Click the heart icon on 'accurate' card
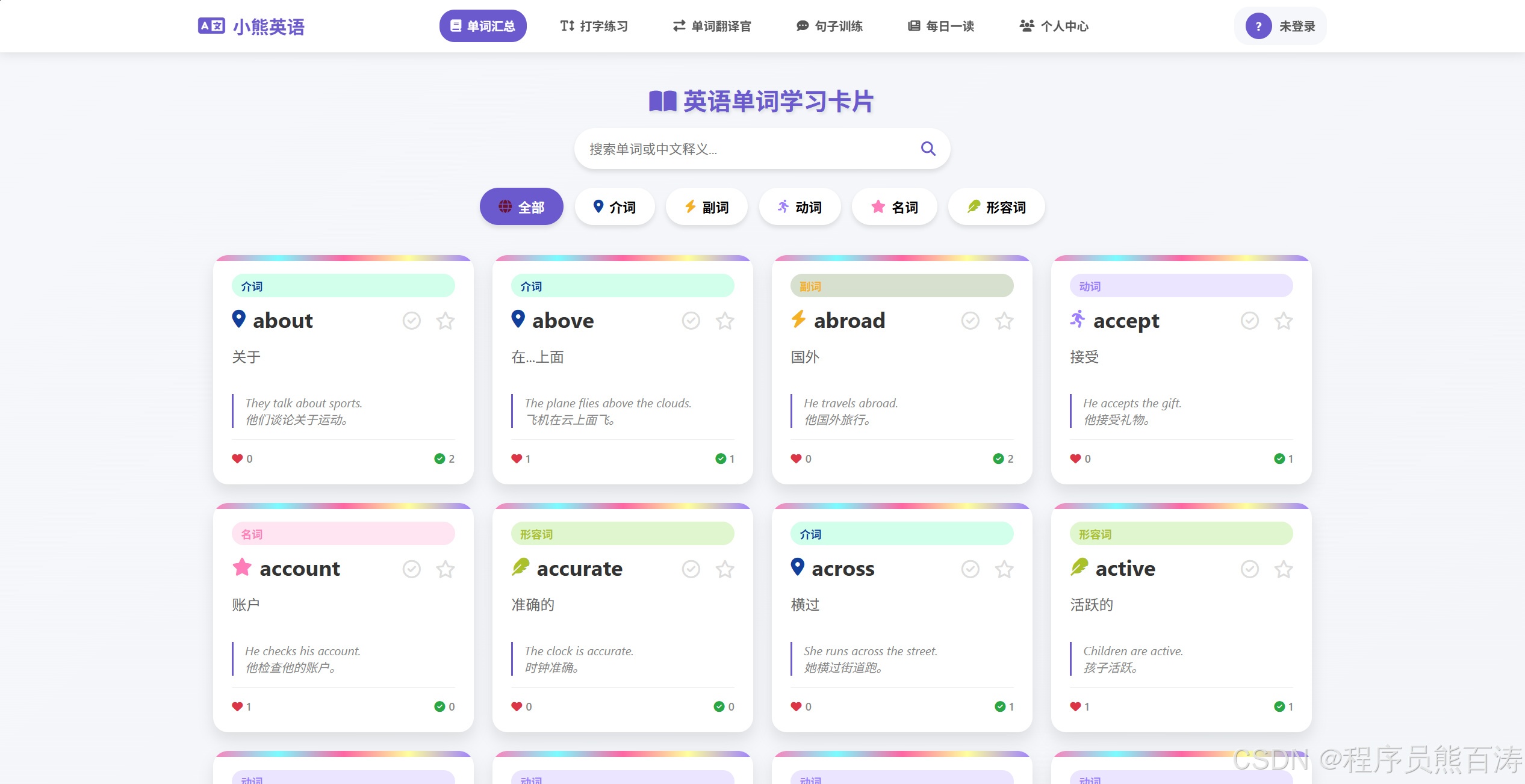Image resolution: width=1525 pixels, height=784 pixels. click(x=517, y=706)
